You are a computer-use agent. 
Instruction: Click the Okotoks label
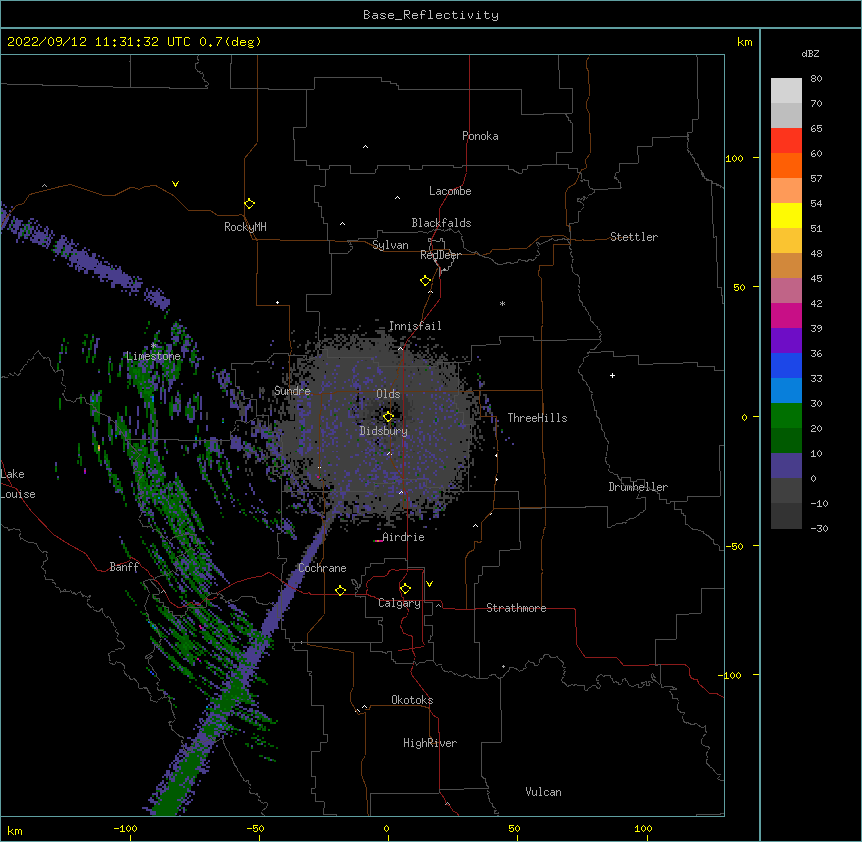pyautogui.click(x=412, y=700)
